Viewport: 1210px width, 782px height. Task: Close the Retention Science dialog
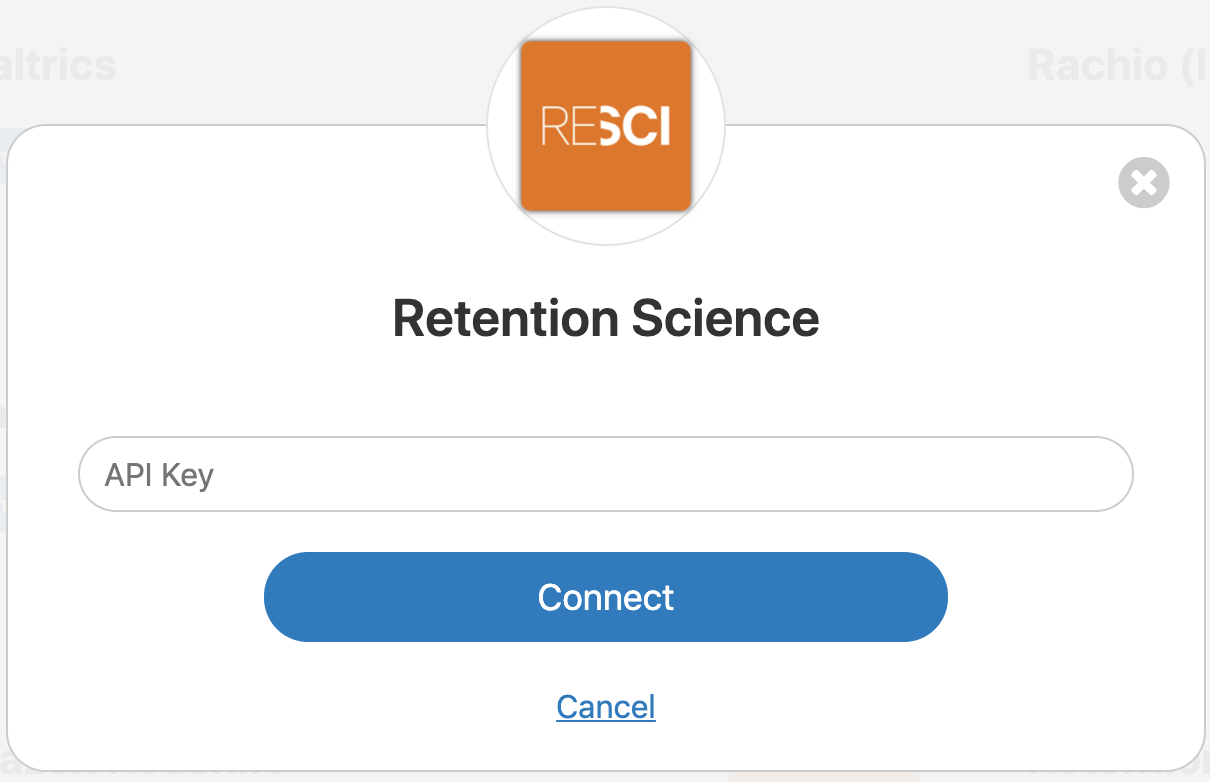[x=1143, y=183]
